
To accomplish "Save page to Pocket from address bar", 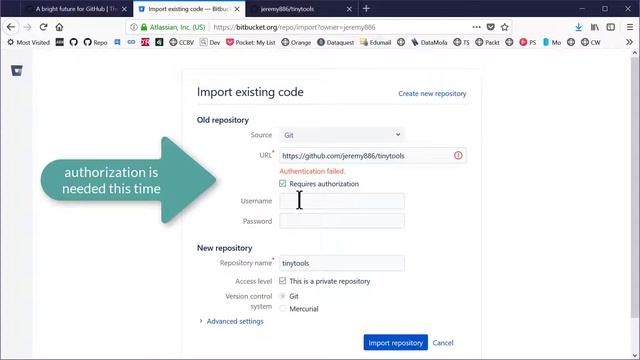I will 491,27.
